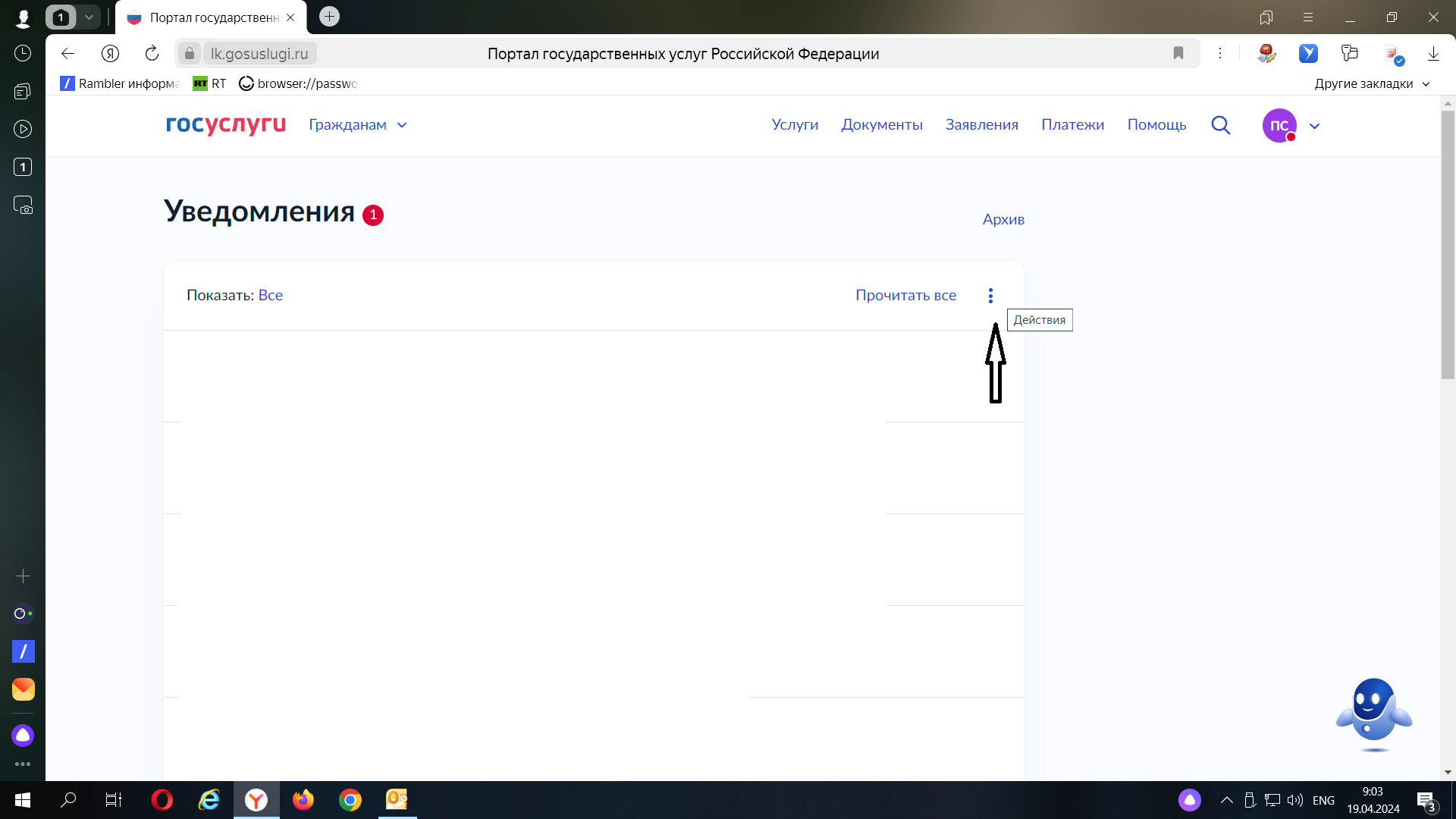Click the lk.gosuslugi.ru address field
The width and height of the screenshot is (1456, 819).
259,53
